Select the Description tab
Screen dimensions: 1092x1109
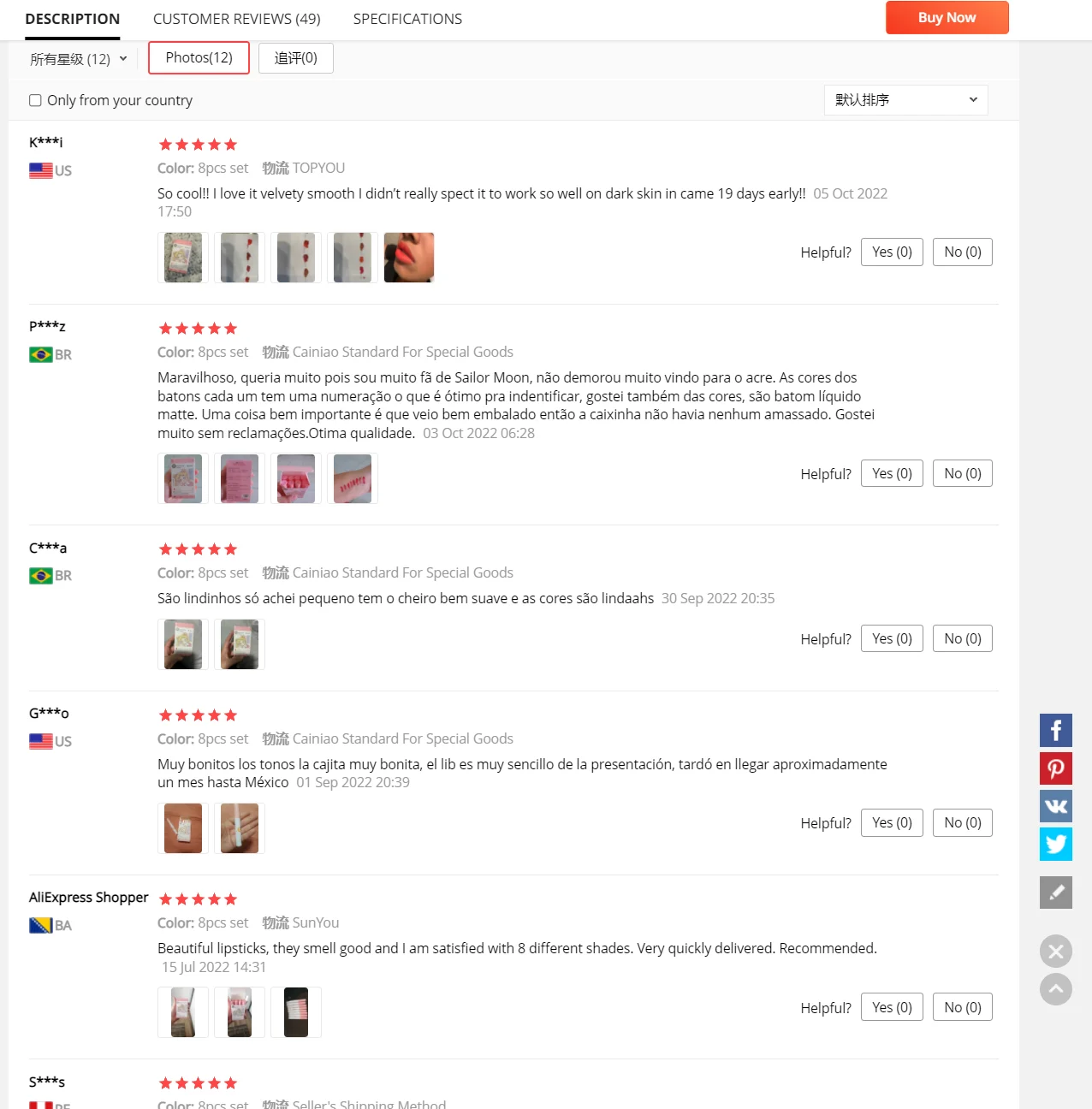(73, 19)
